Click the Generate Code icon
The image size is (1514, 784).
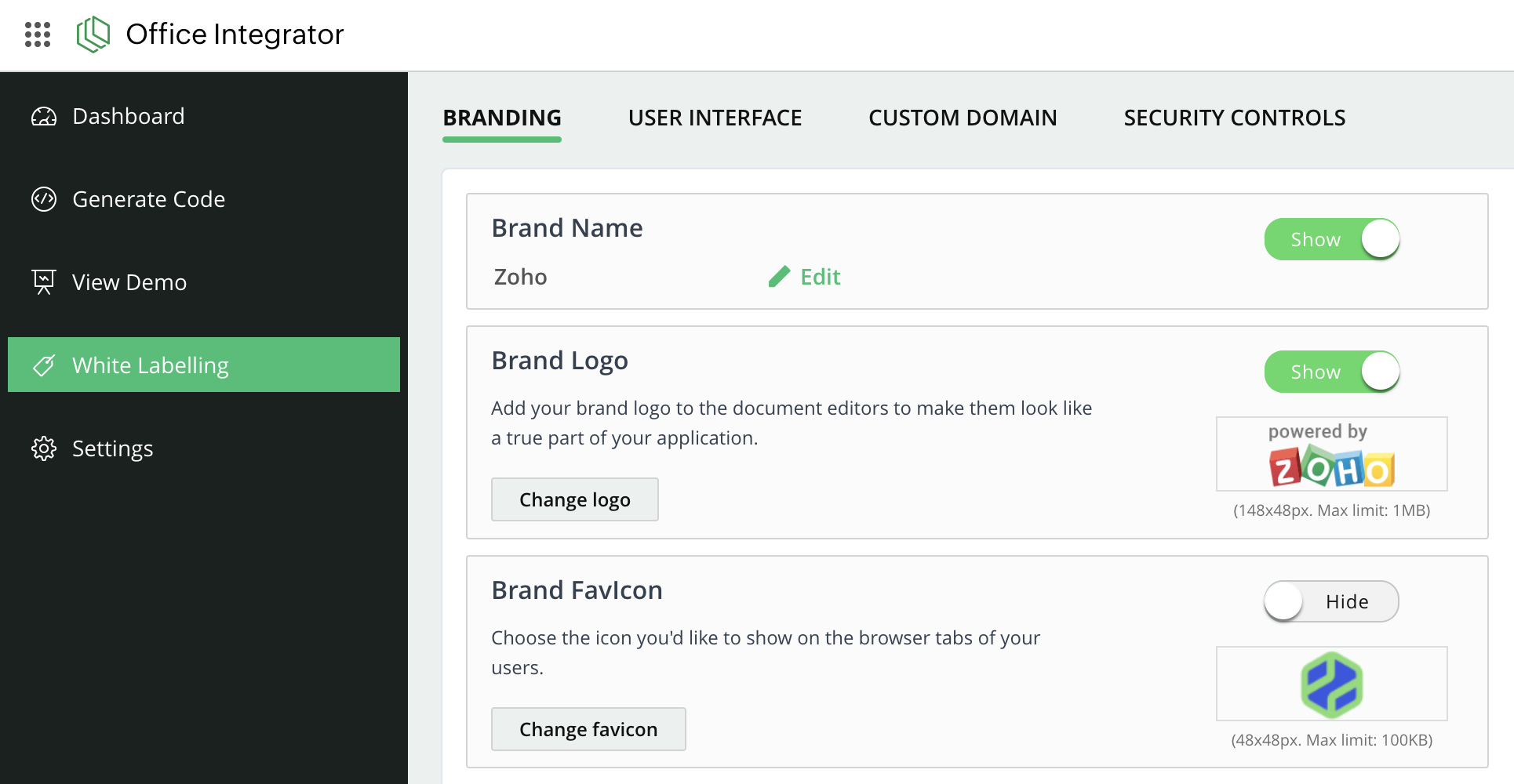(44, 199)
